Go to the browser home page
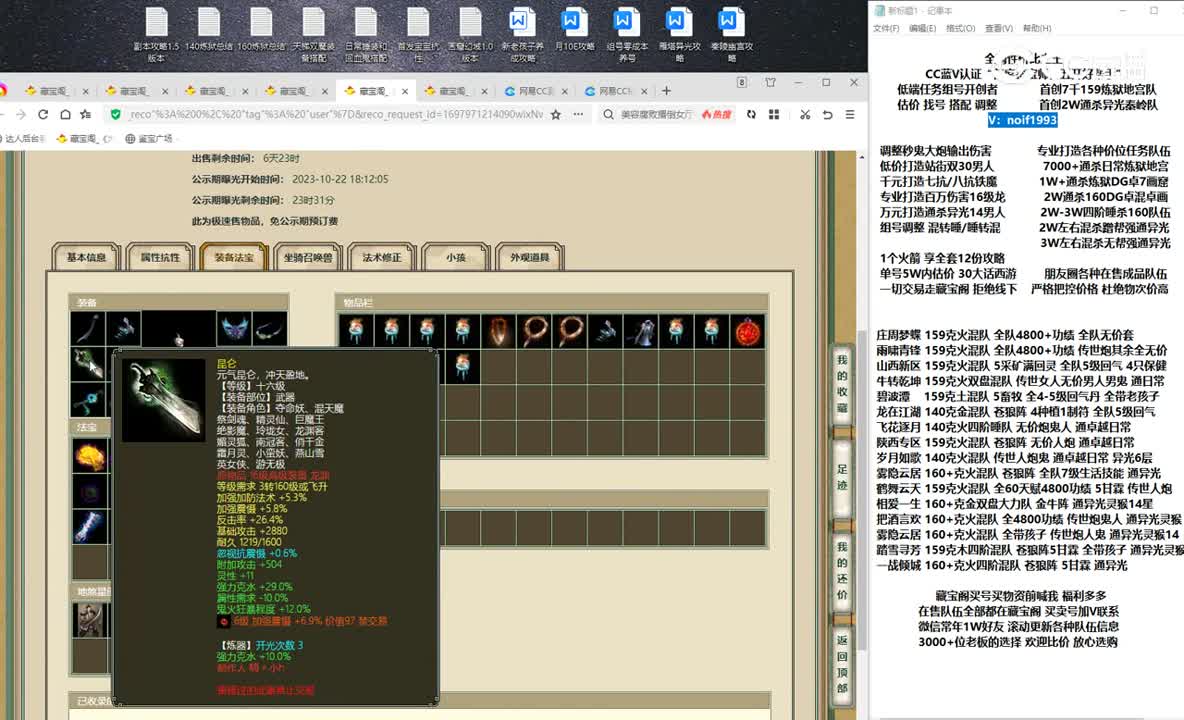 [x=66, y=114]
